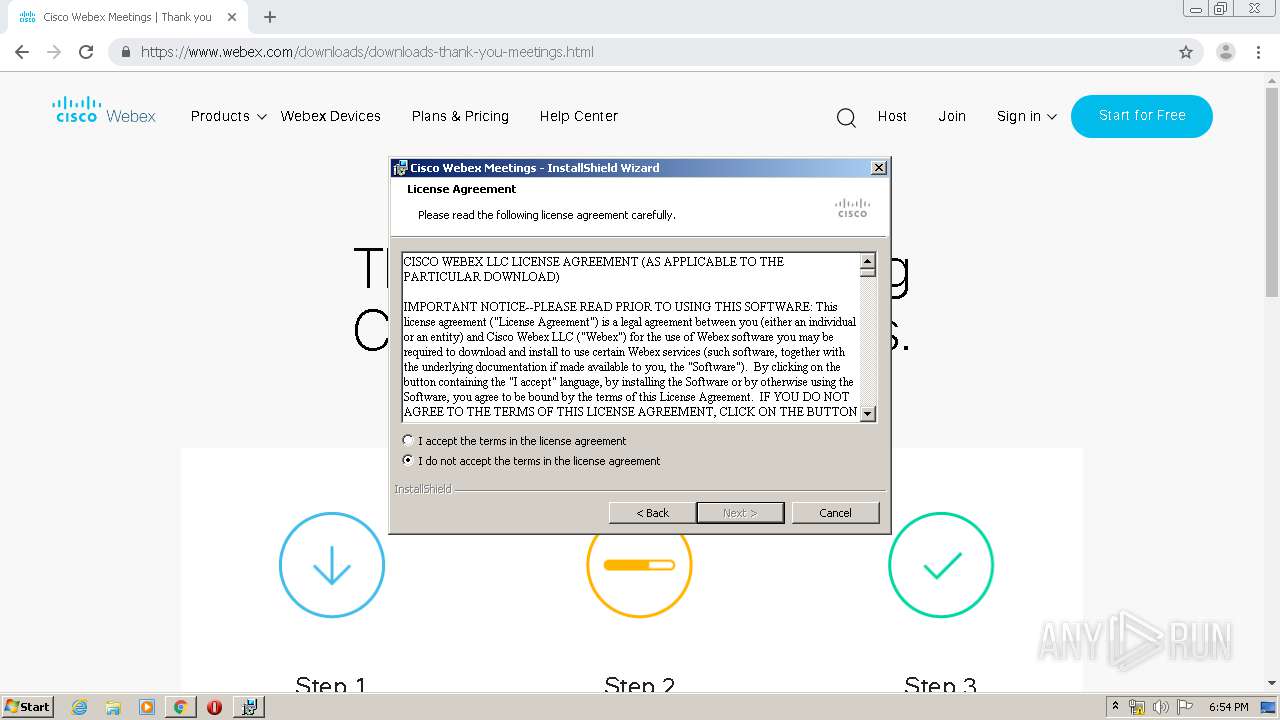Click the site lock icon in address bar
This screenshot has height=720, width=1280.
125,52
